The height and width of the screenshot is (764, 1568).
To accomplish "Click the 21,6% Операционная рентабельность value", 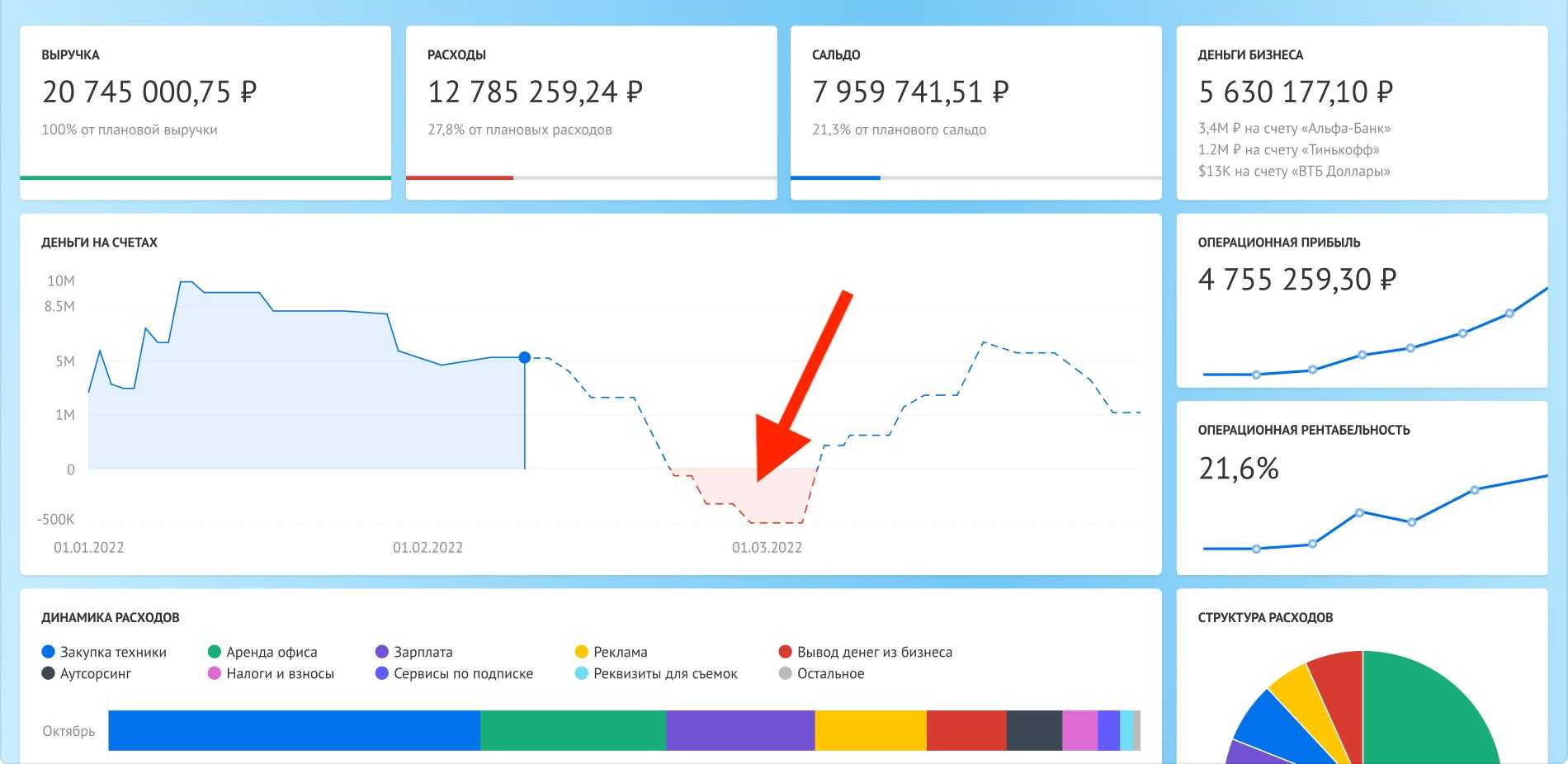I will pos(1239,469).
